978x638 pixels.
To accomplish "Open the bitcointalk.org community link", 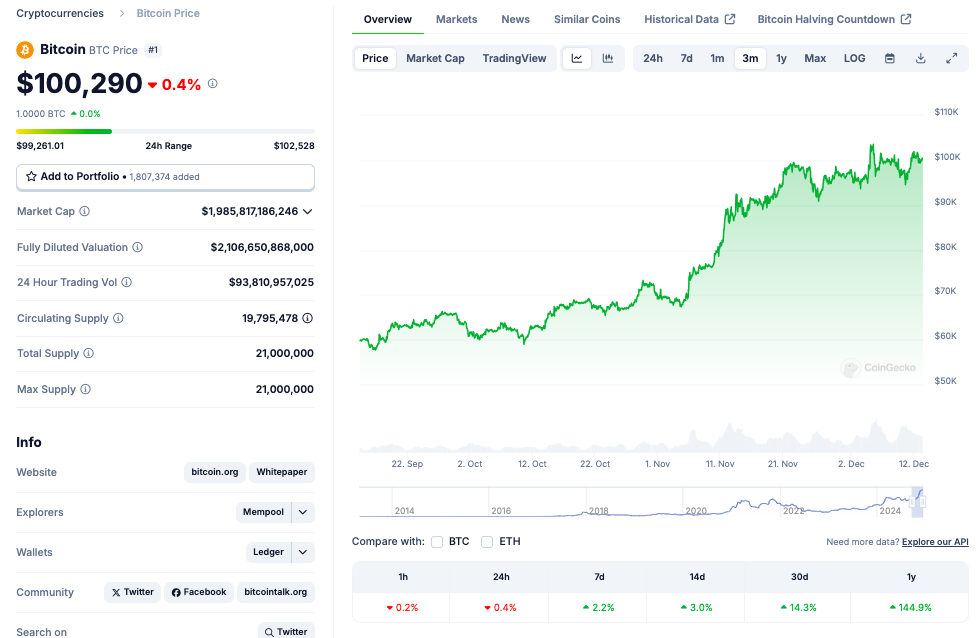I will (x=276, y=592).
